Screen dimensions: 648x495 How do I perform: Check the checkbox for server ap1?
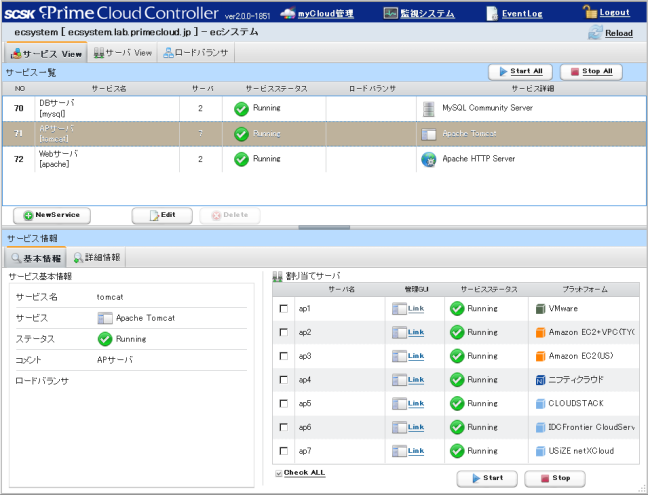pos(284,308)
